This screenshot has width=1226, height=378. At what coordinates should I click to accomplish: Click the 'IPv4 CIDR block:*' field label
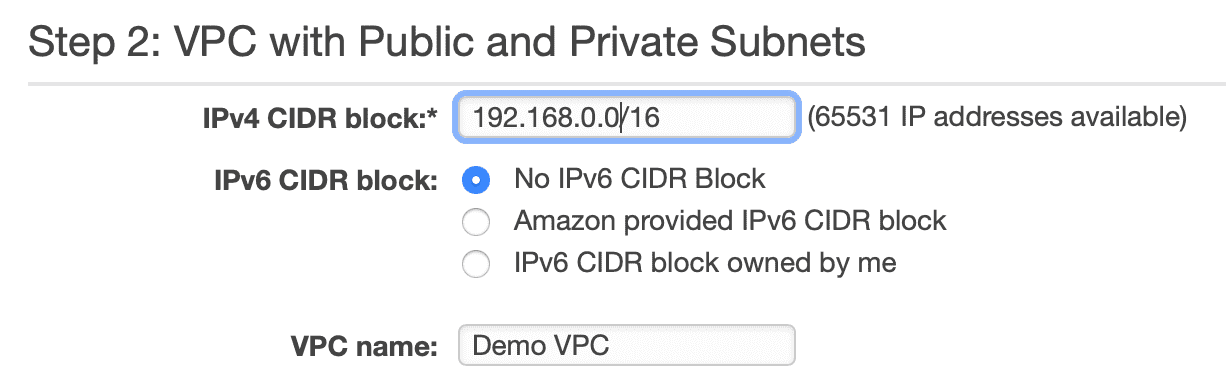[x=320, y=119]
